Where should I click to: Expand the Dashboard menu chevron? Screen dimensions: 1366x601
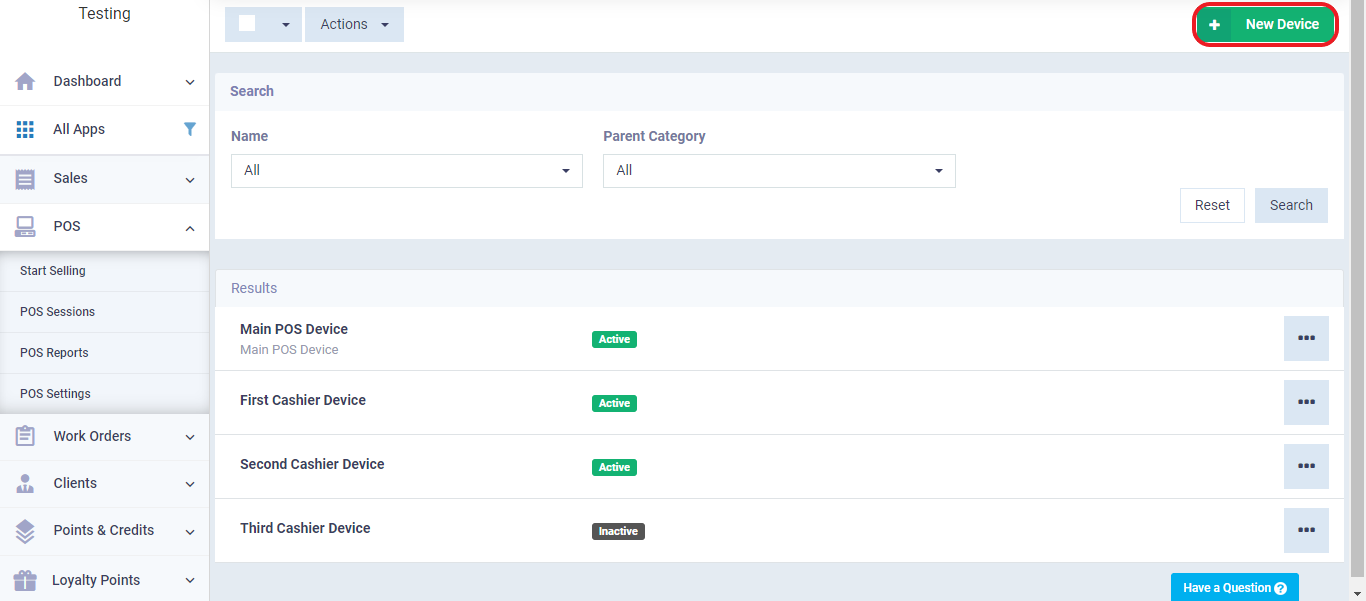coord(190,82)
